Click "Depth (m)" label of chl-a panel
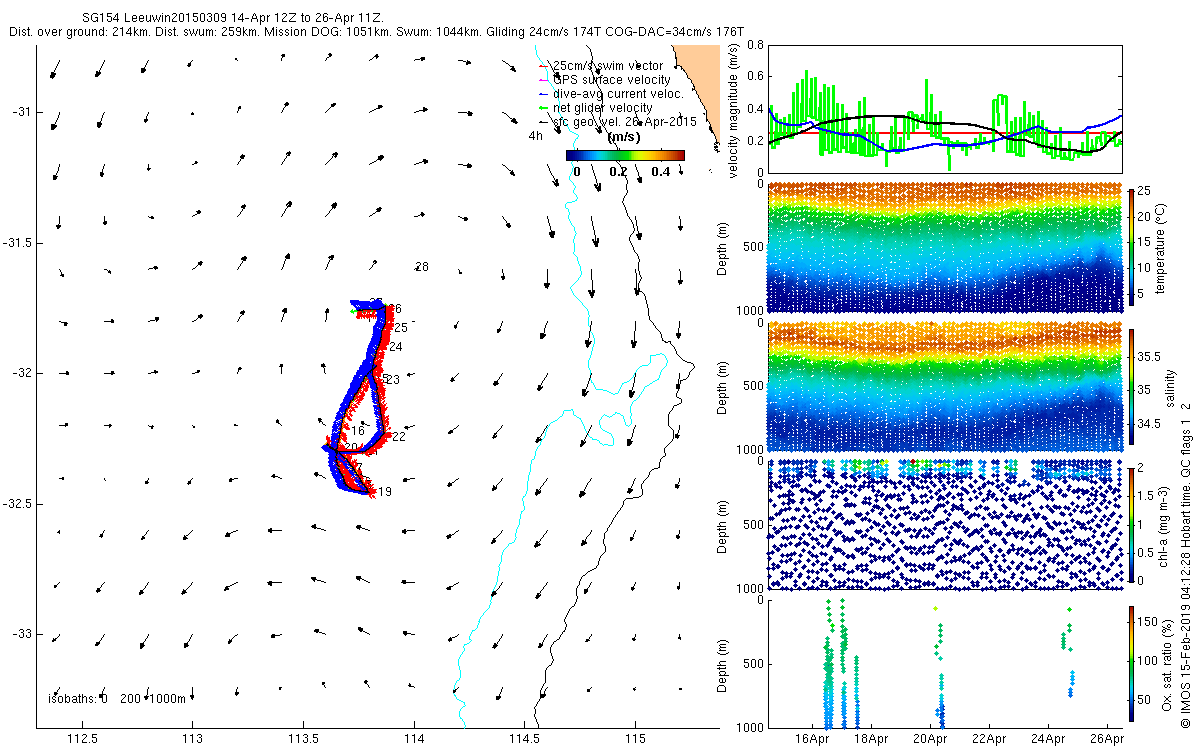Viewport: 1200px width, 750px height. click(723, 525)
